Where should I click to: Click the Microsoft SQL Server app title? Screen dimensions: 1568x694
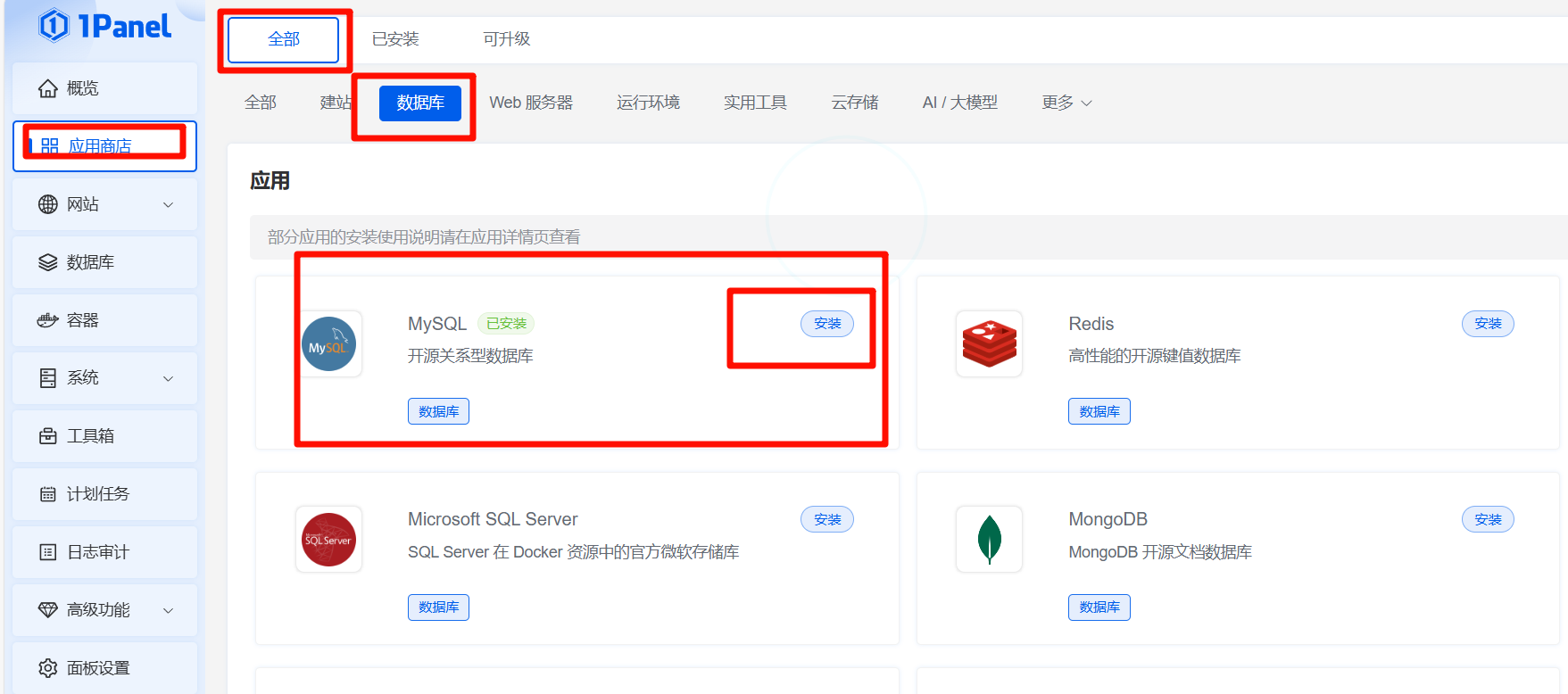(x=493, y=519)
